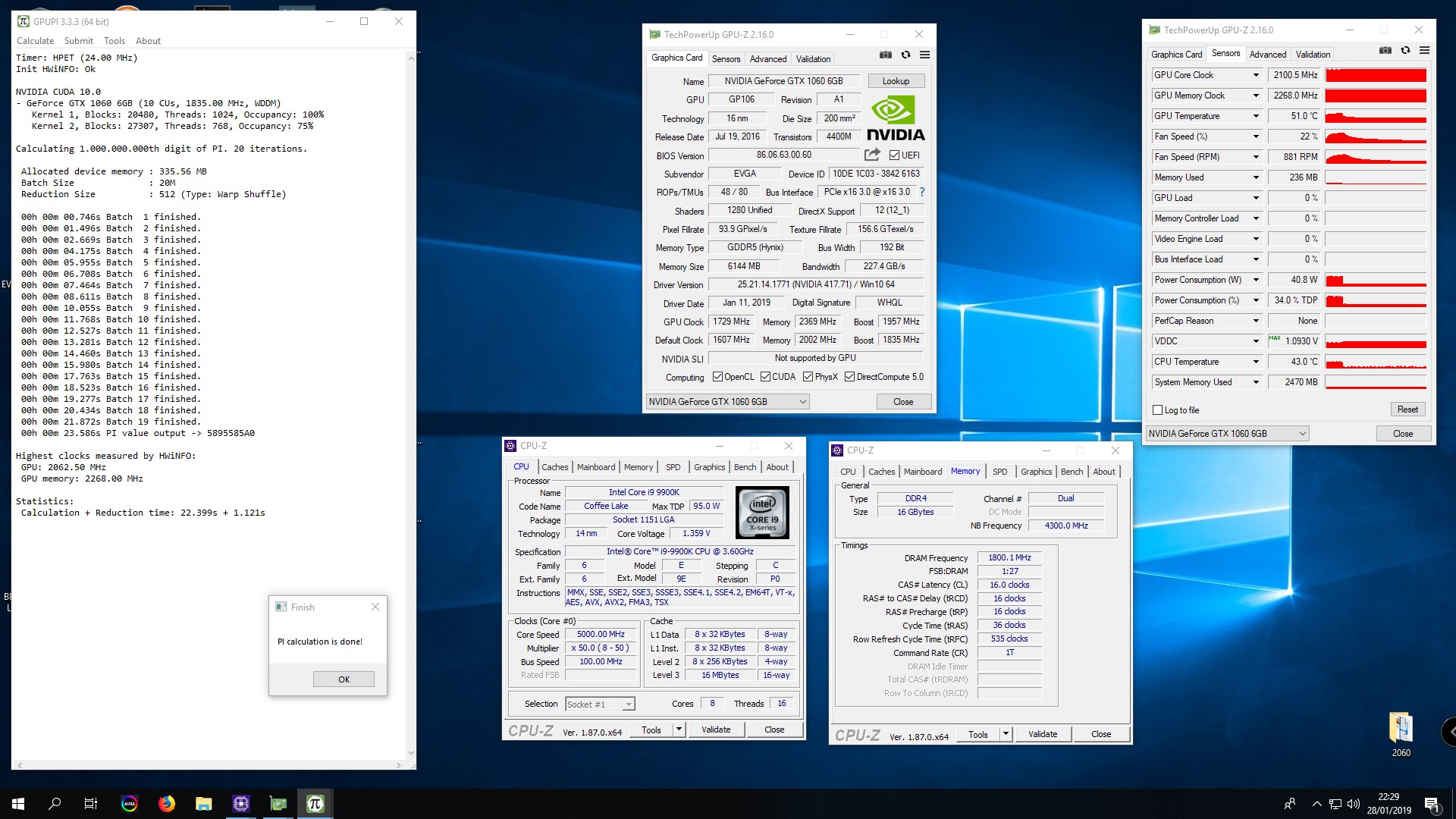Switch to Validation tab in GPU-Z Sensors window

1313,55
